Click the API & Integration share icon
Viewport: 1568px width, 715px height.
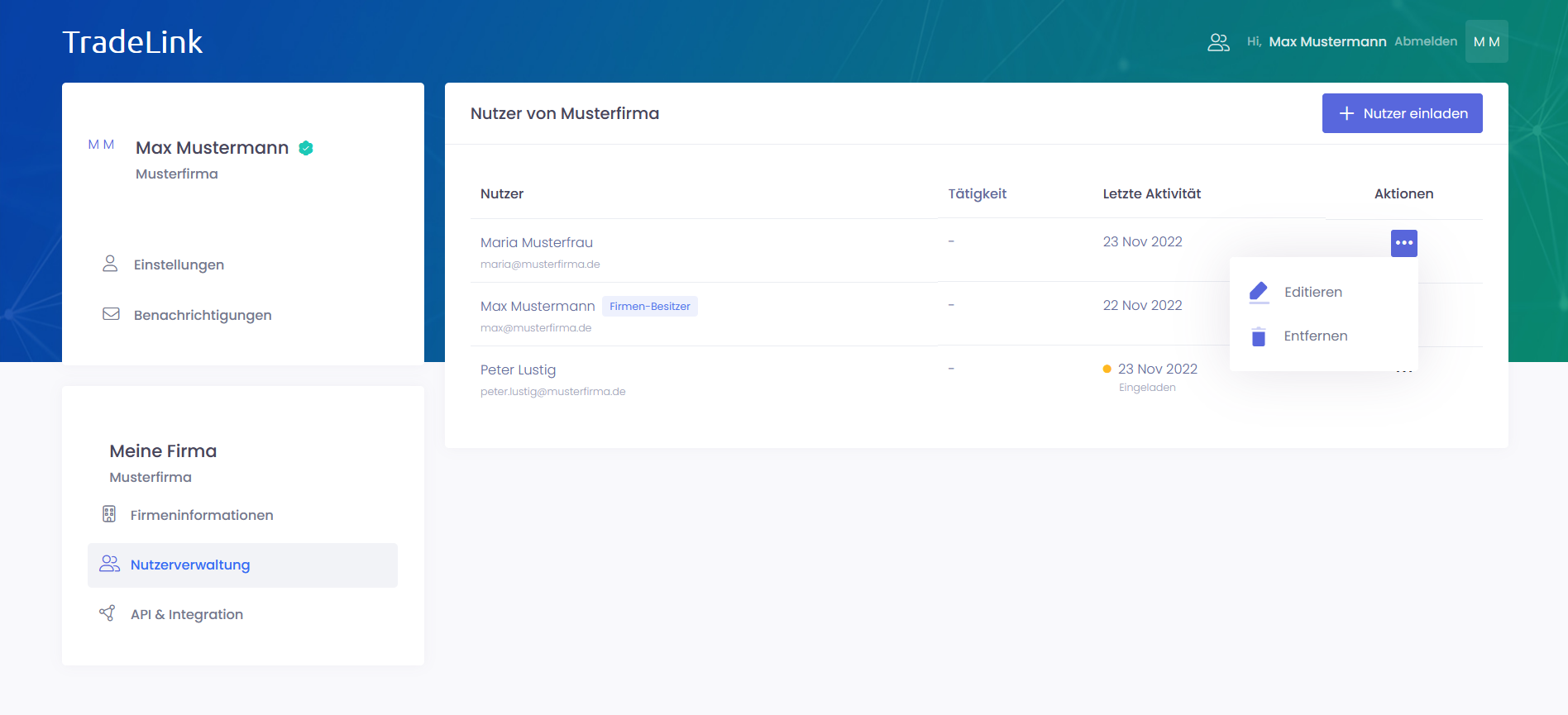[x=108, y=613]
